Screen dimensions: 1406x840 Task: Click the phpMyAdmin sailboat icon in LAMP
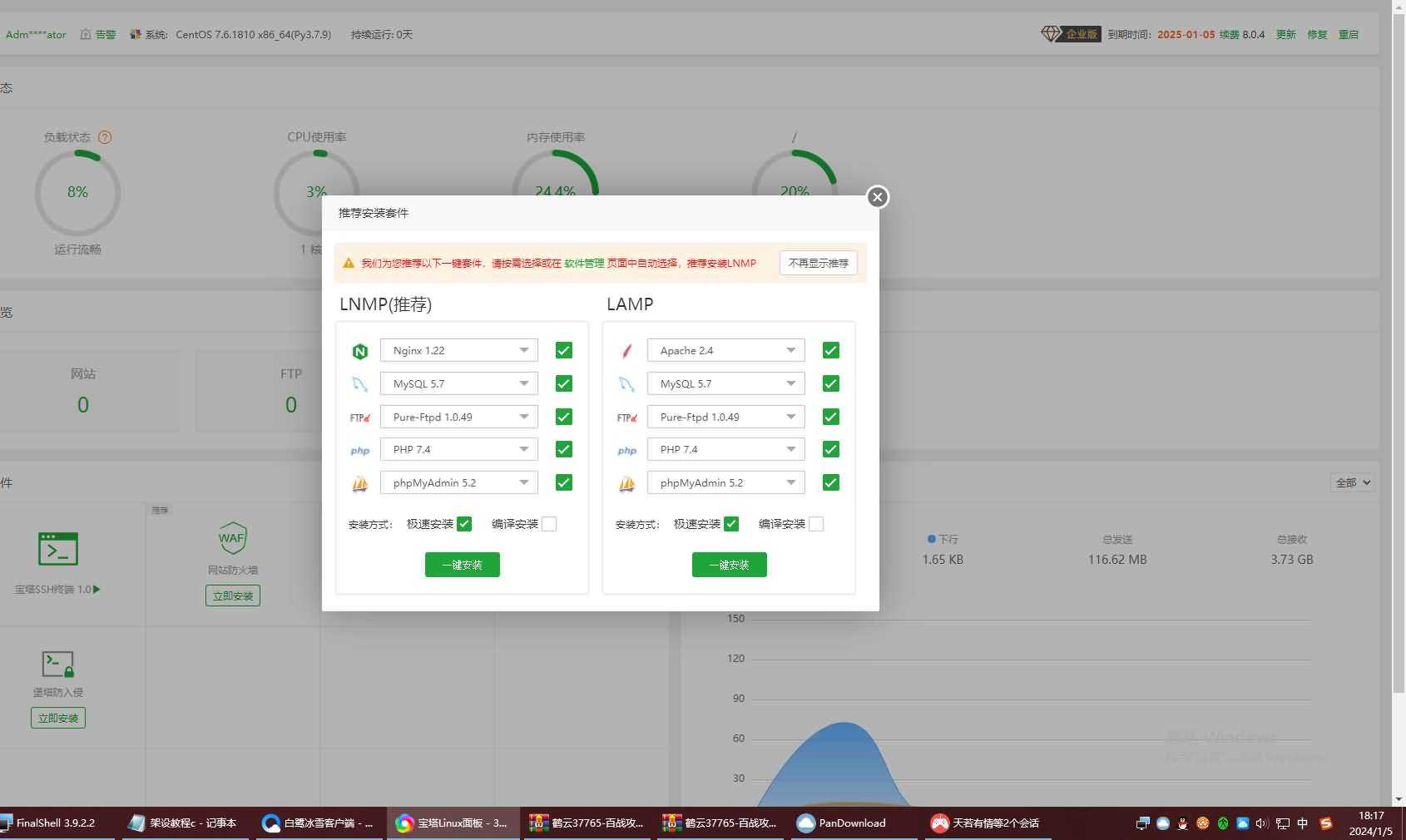627,483
